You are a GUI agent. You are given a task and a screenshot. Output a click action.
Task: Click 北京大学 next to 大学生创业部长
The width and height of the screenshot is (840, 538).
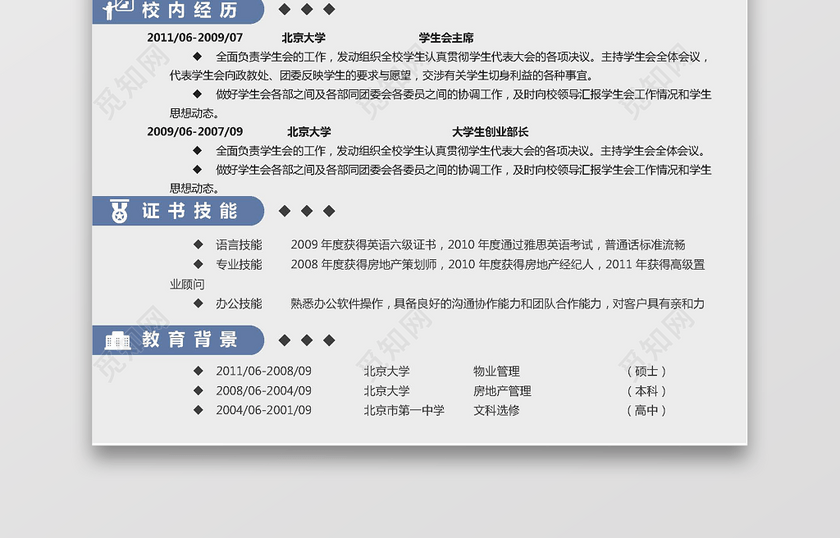point(309,131)
